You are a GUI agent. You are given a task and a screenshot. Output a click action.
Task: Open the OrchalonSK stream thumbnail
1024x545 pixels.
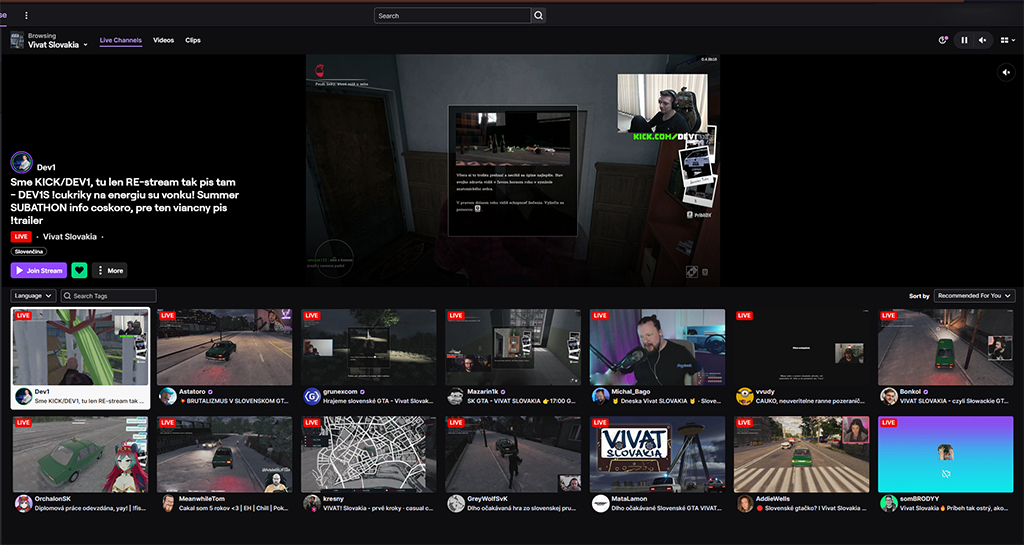point(80,454)
